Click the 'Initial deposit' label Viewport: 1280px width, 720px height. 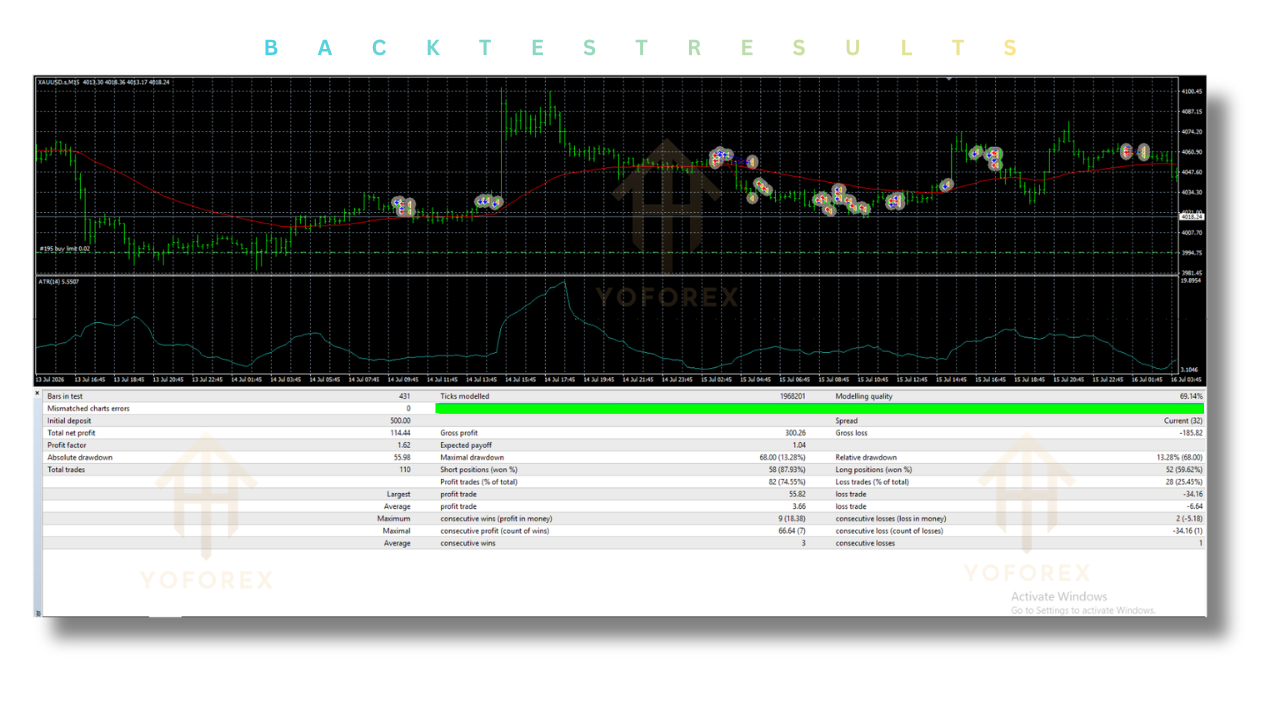coord(68,421)
